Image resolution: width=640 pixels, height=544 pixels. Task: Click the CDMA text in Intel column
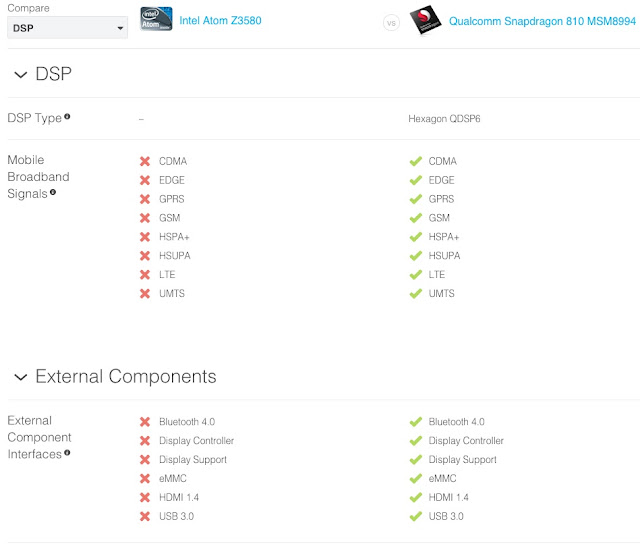click(x=173, y=161)
